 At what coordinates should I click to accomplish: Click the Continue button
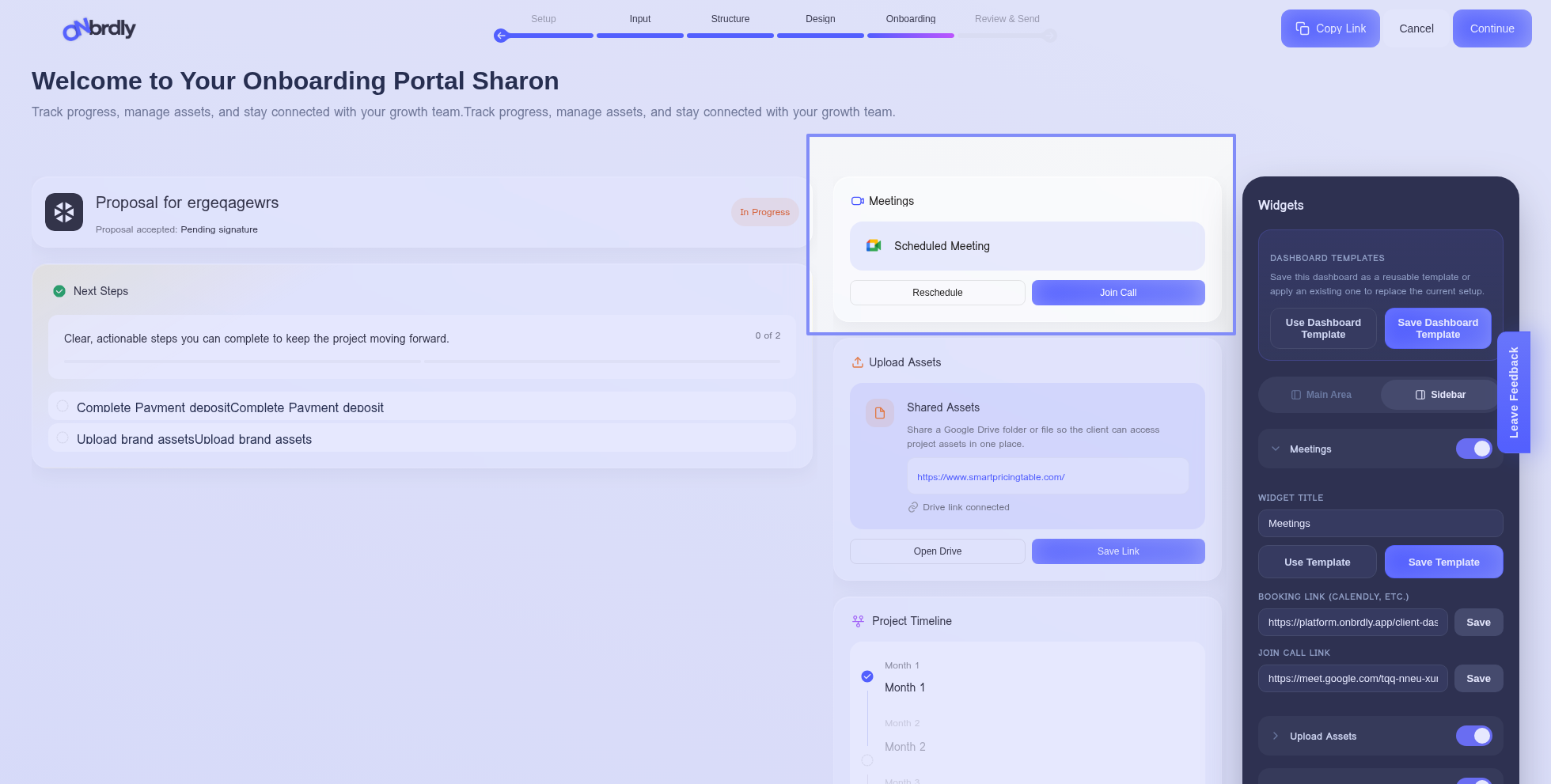click(1492, 28)
